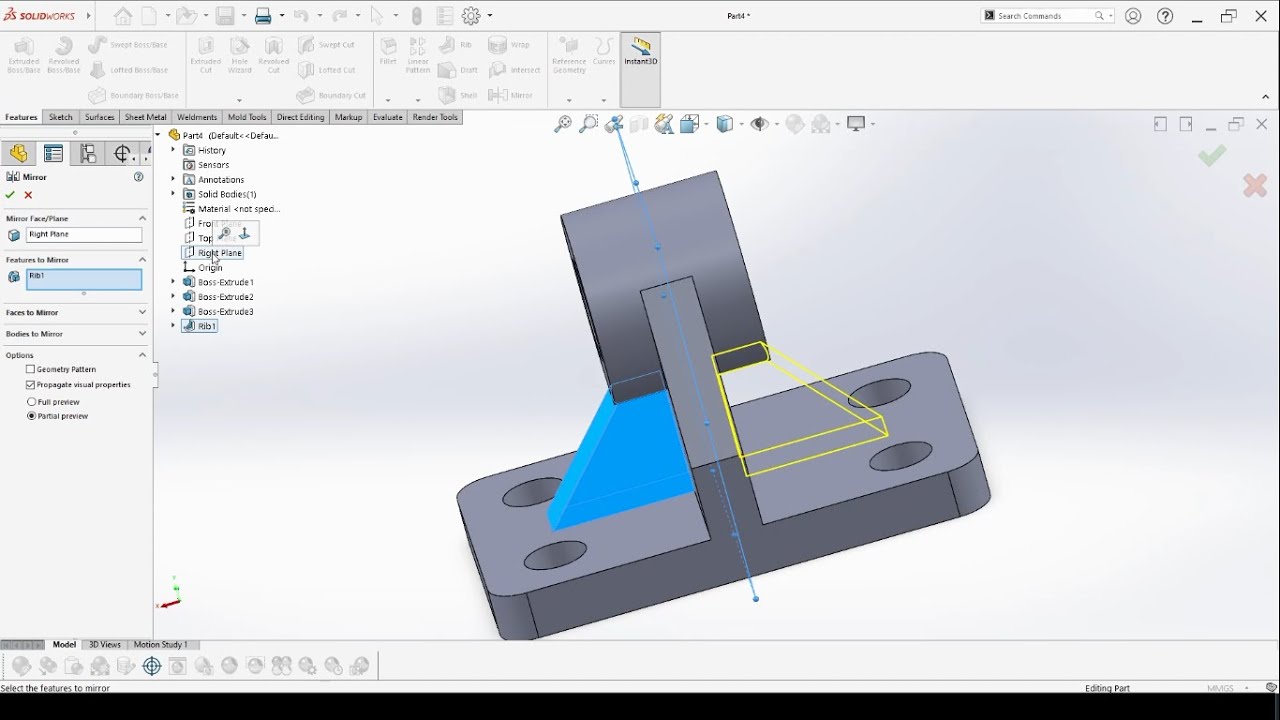This screenshot has width=1280, height=720.
Task: Select the Rib feature tool
Action: point(455,45)
